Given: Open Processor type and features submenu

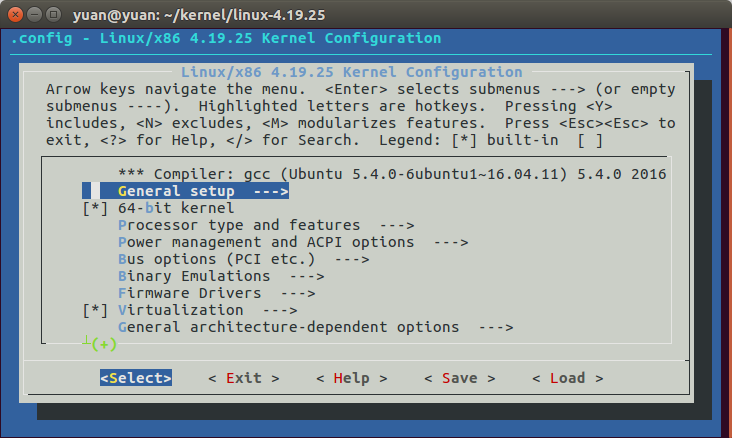Looking at the screenshot, I should click(x=266, y=226).
